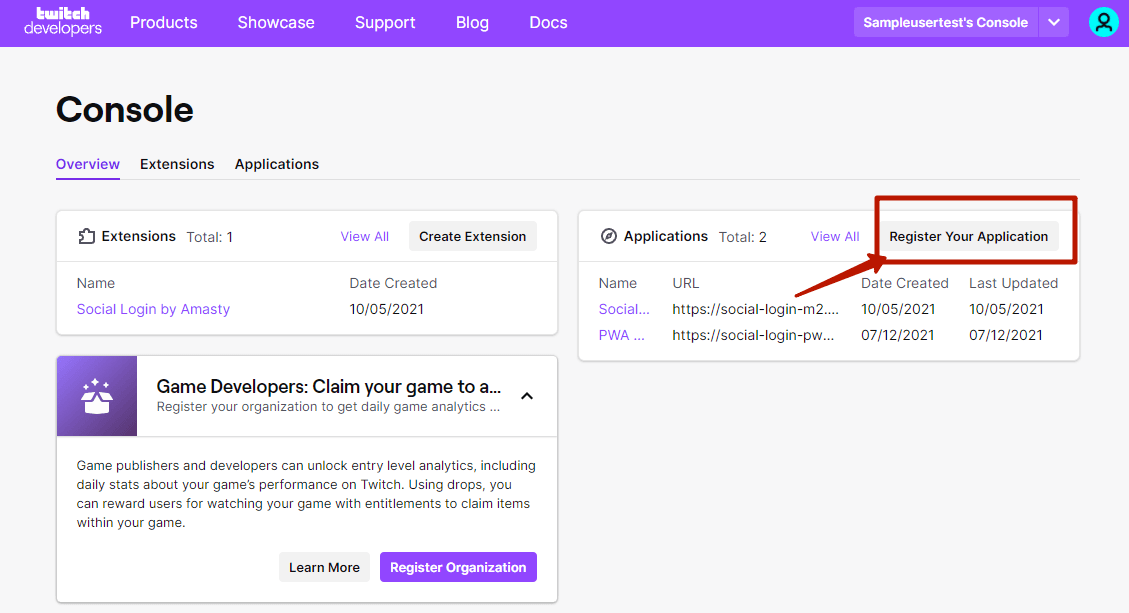Go to the Blog page
Image resolution: width=1129 pixels, height=613 pixels.
coord(472,22)
